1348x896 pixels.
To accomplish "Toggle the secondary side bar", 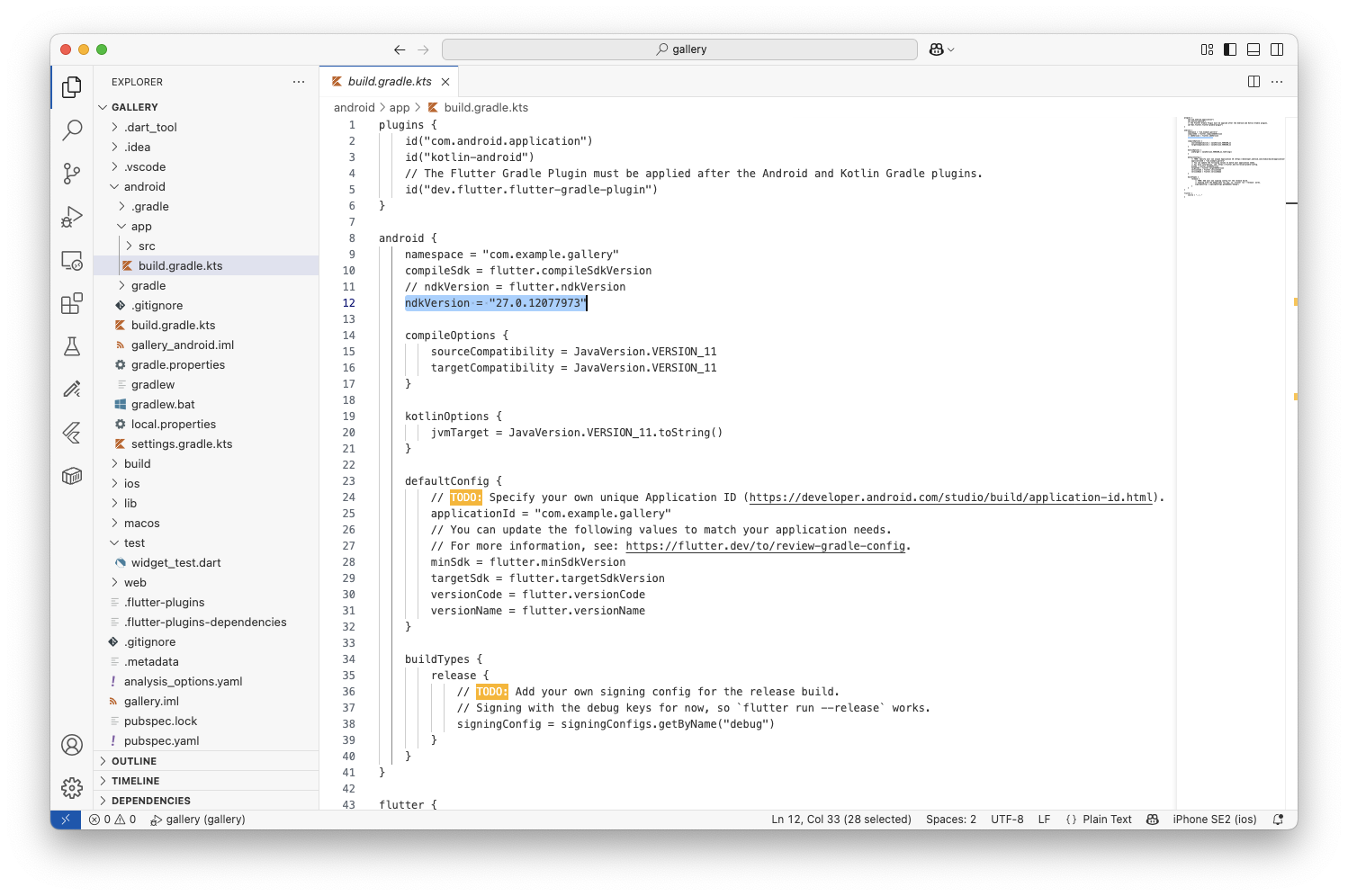I will tap(1277, 49).
